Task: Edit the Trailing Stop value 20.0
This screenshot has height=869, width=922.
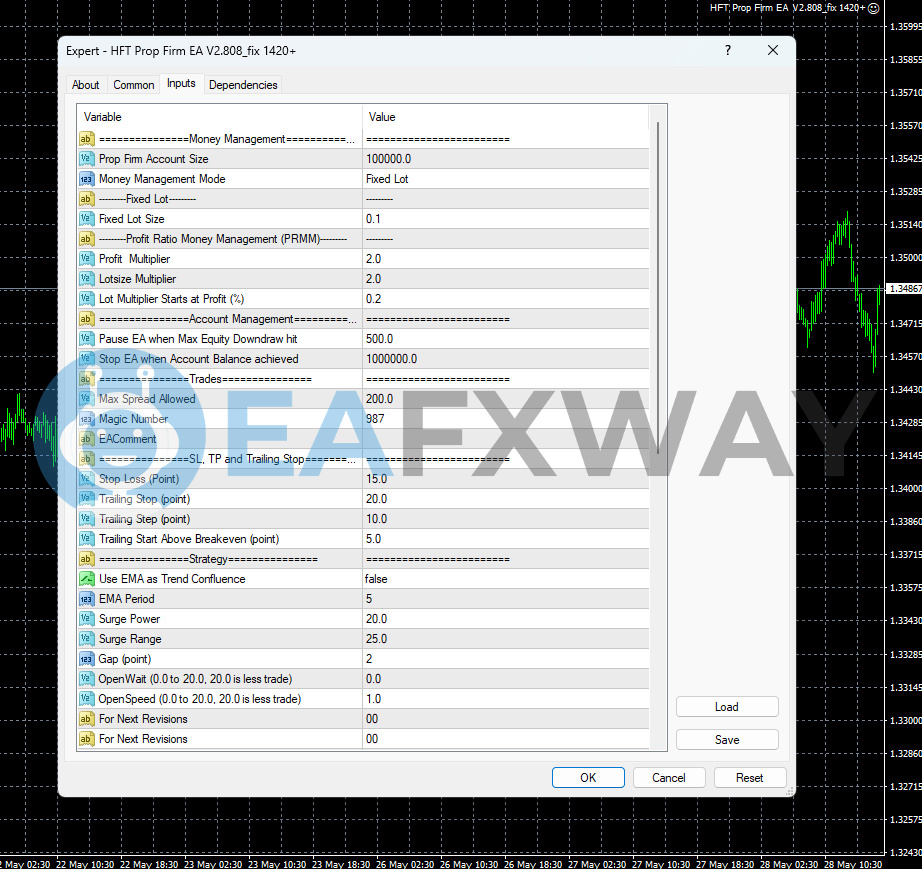Action: pyautogui.click(x=506, y=499)
